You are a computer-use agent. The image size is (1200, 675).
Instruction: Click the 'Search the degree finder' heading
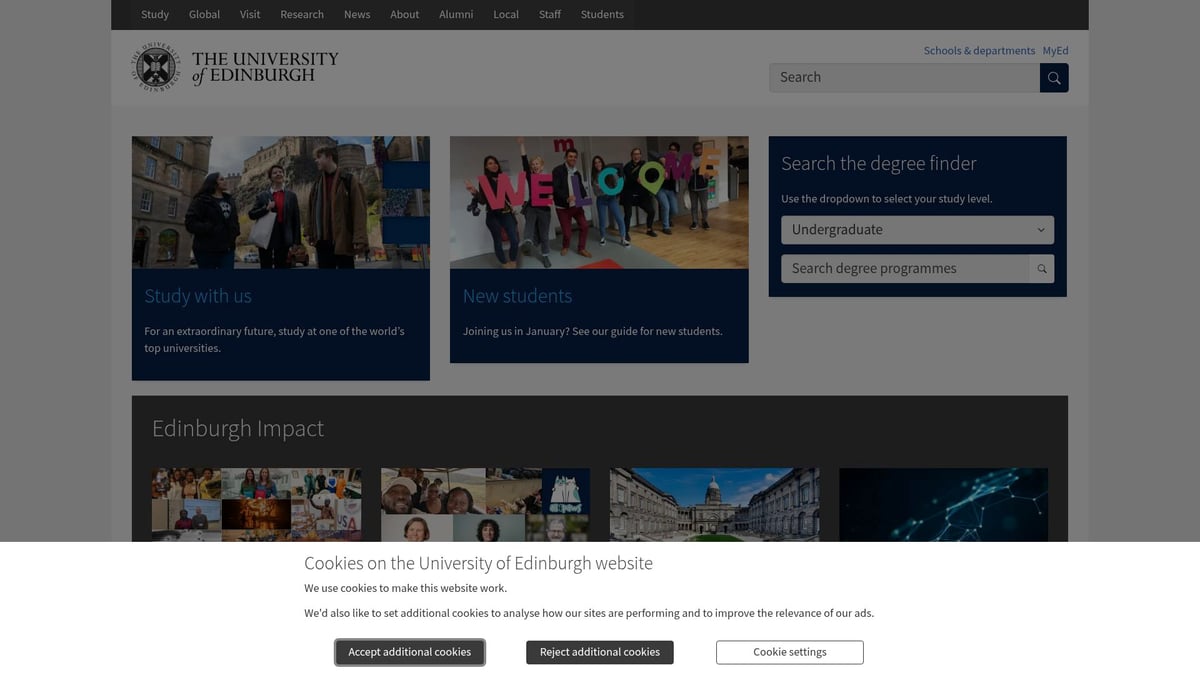coord(879,164)
